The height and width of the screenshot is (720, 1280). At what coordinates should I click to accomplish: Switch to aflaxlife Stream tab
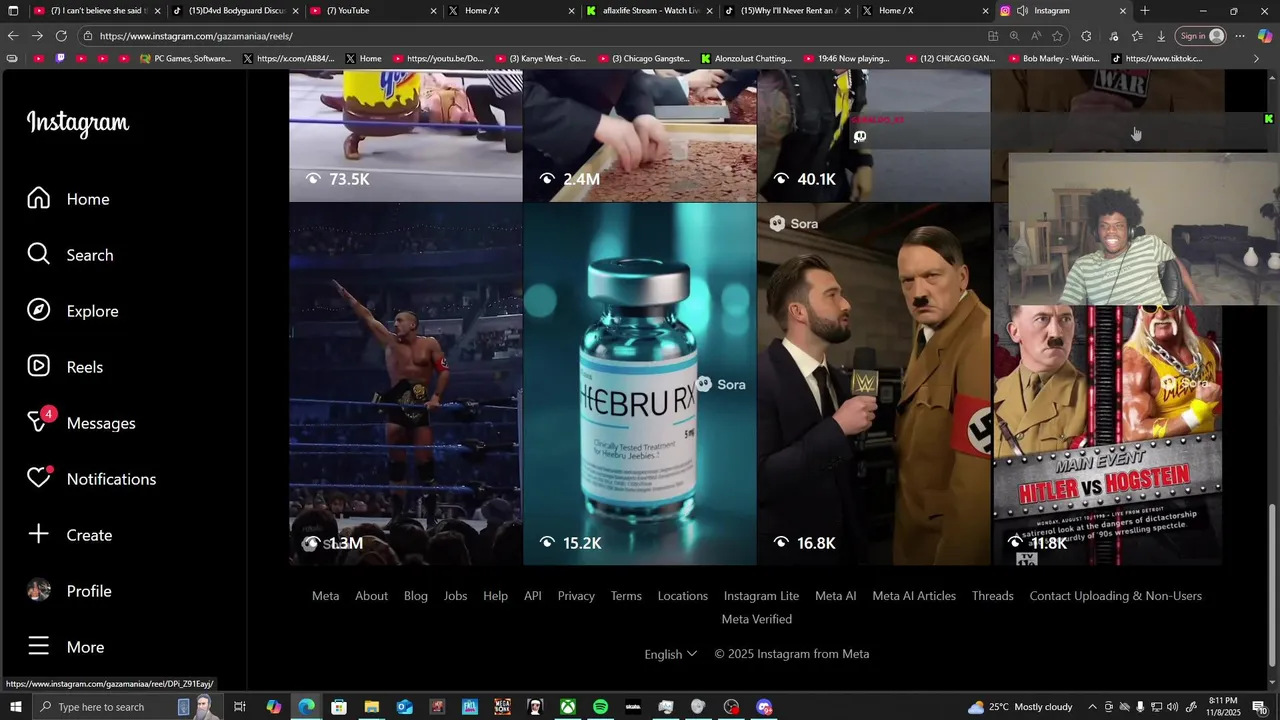pos(649,11)
